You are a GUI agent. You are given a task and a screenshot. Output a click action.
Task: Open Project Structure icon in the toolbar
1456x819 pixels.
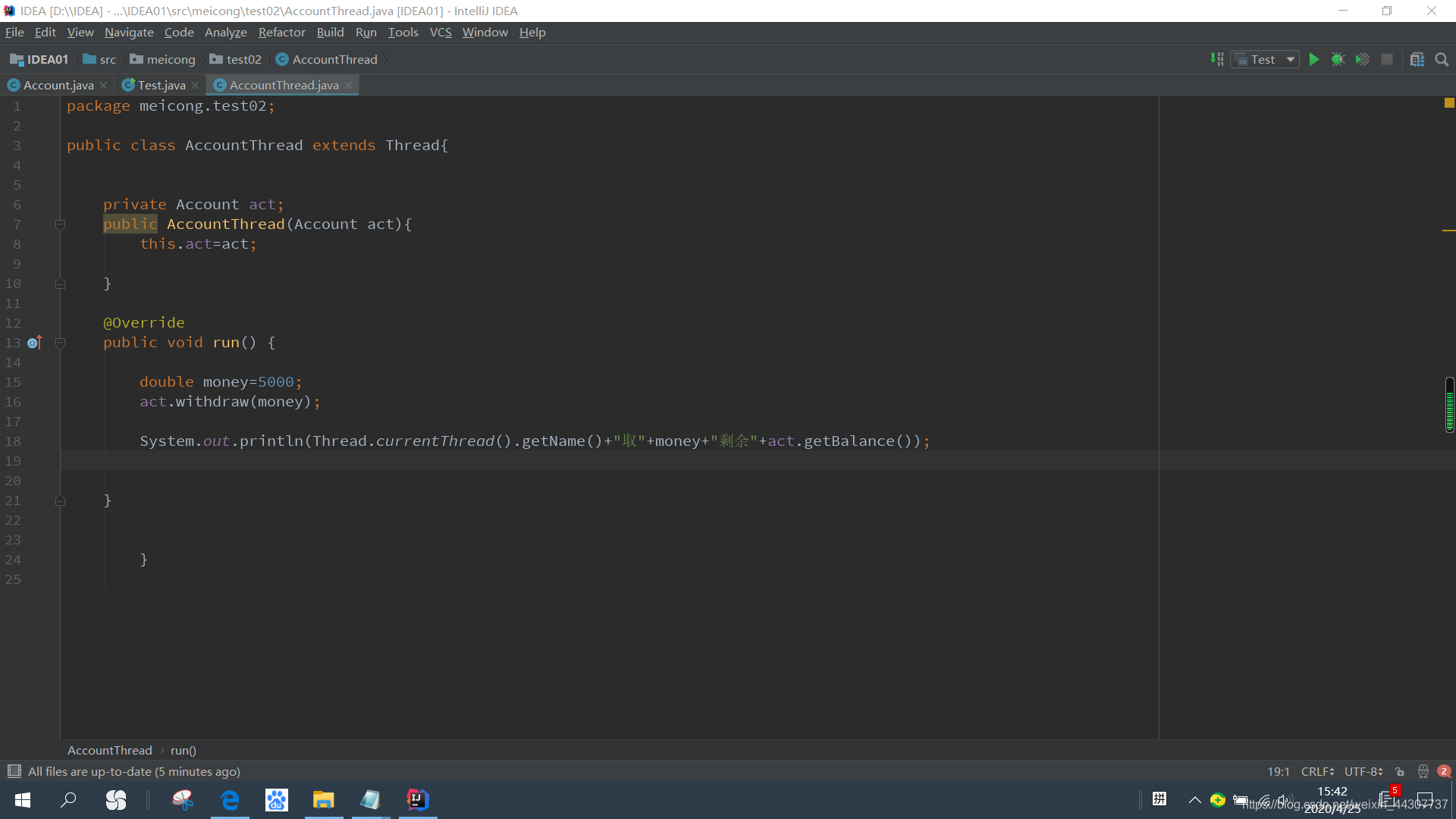1417,59
